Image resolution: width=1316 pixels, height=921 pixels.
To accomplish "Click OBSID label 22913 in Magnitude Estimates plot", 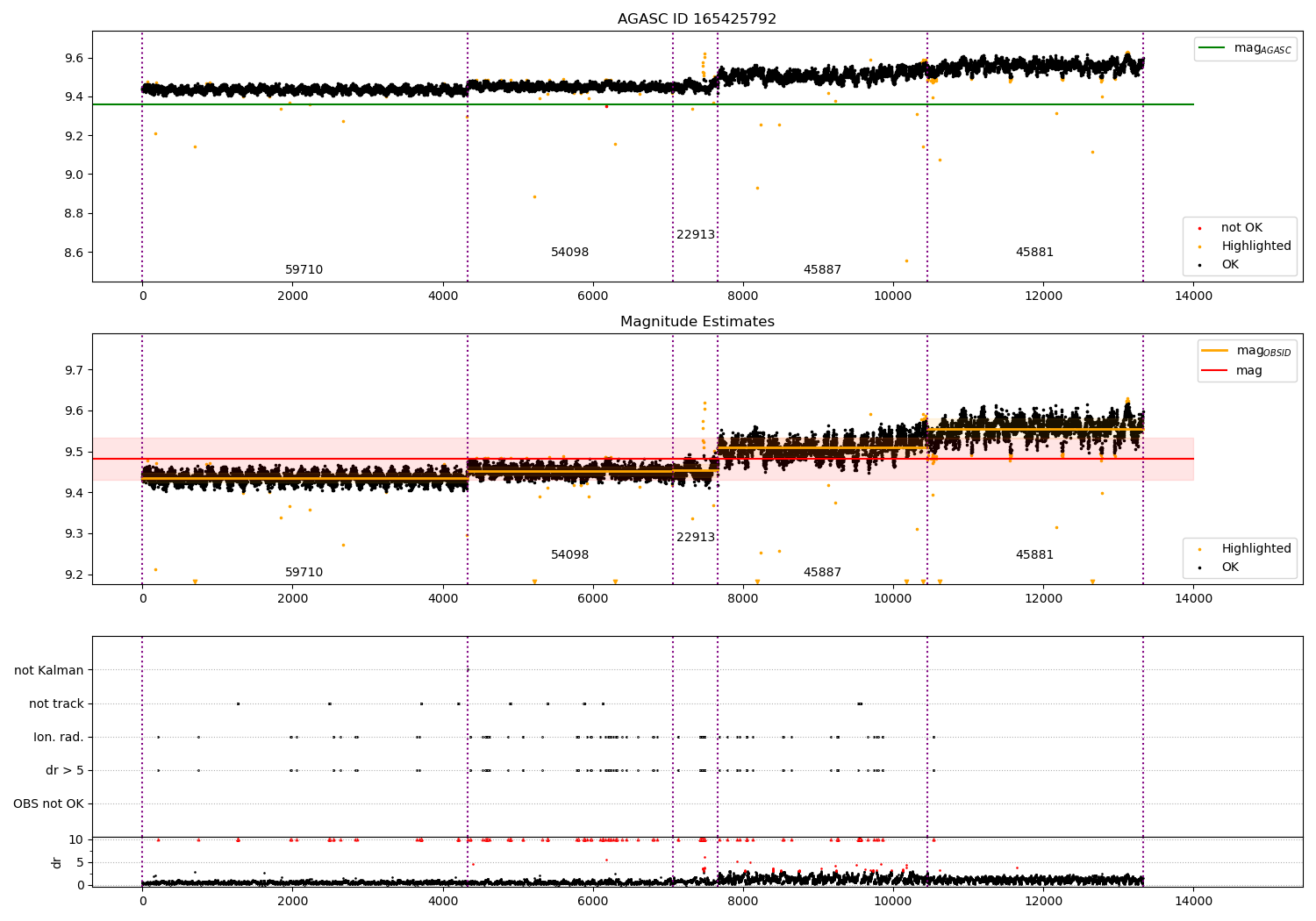I will [x=695, y=537].
